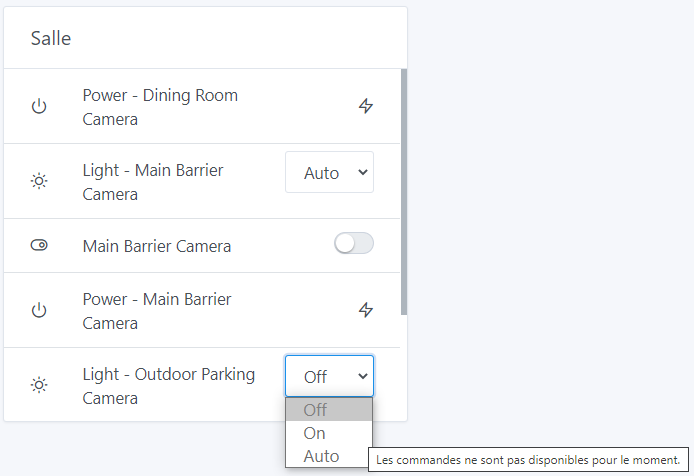Trigger the lightning bolt for Main Barrier power
This screenshot has width=694, height=476.
(366, 310)
